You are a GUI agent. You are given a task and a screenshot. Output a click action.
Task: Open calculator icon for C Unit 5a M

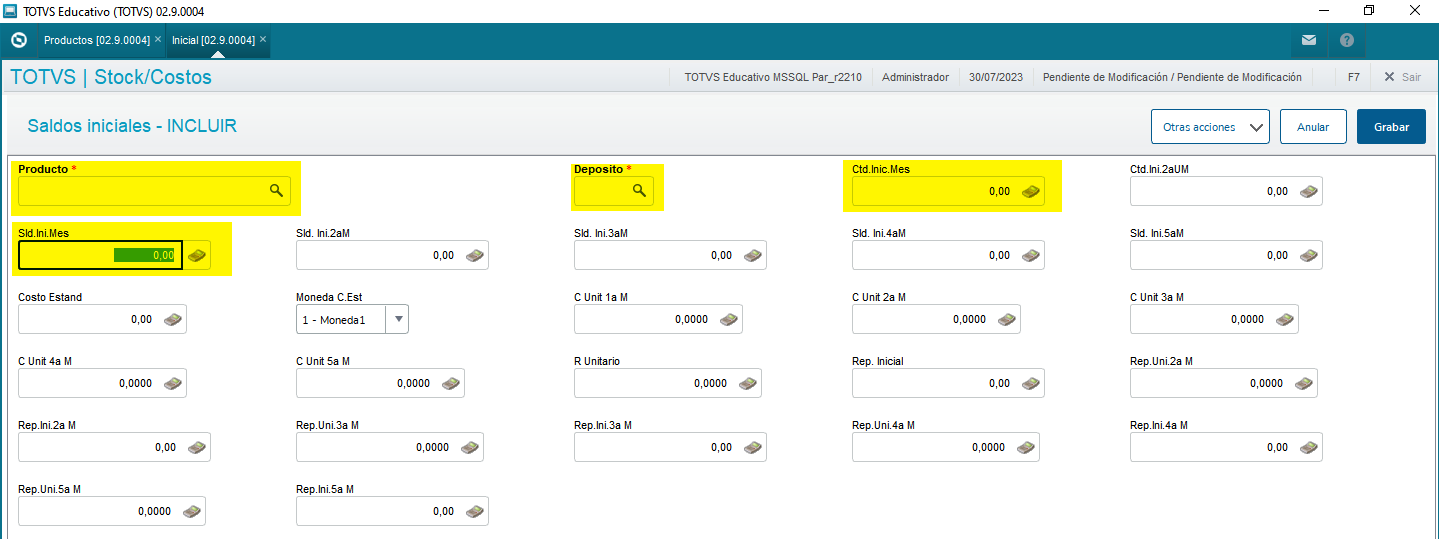(x=451, y=383)
